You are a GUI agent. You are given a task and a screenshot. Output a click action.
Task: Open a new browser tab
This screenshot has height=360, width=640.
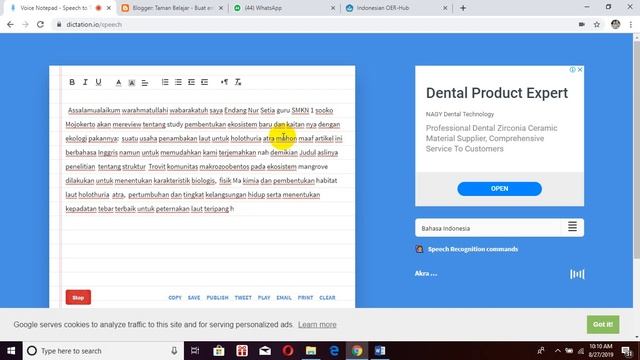pos(463,8)
